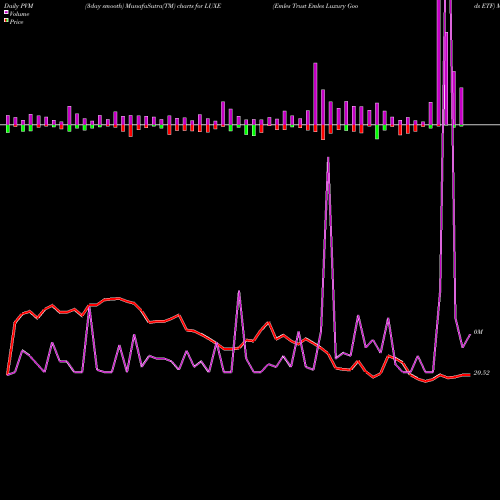Click the '29.52' price value label
Screen dimensions: 500x500
coord(481,373)
